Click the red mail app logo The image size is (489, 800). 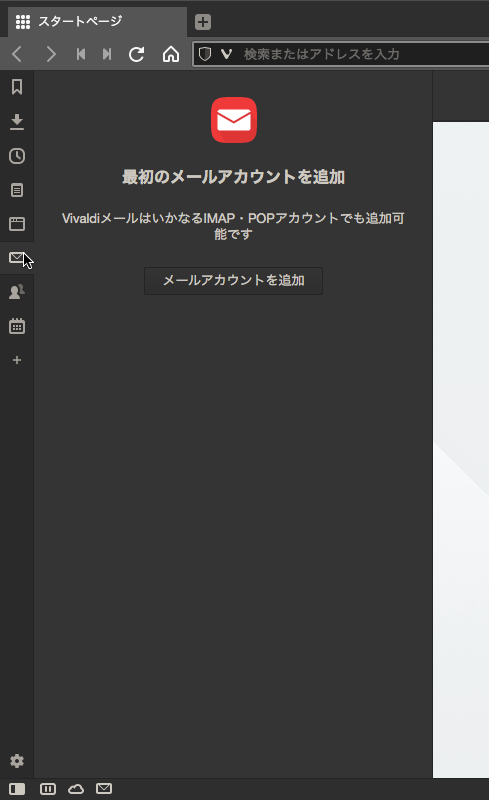point(234,120)
